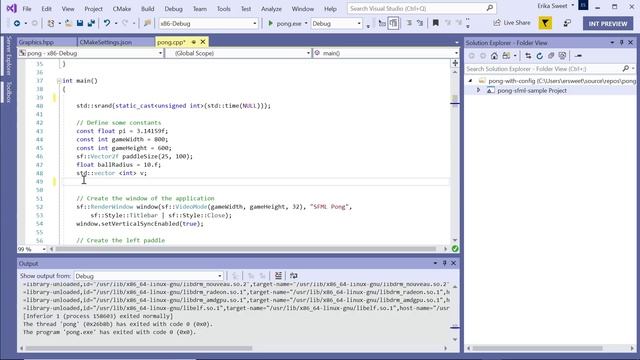This screenshot has height=360, width=640.
Task: Click the increase indent toolbar icon
Action: [x=420, y=23]
